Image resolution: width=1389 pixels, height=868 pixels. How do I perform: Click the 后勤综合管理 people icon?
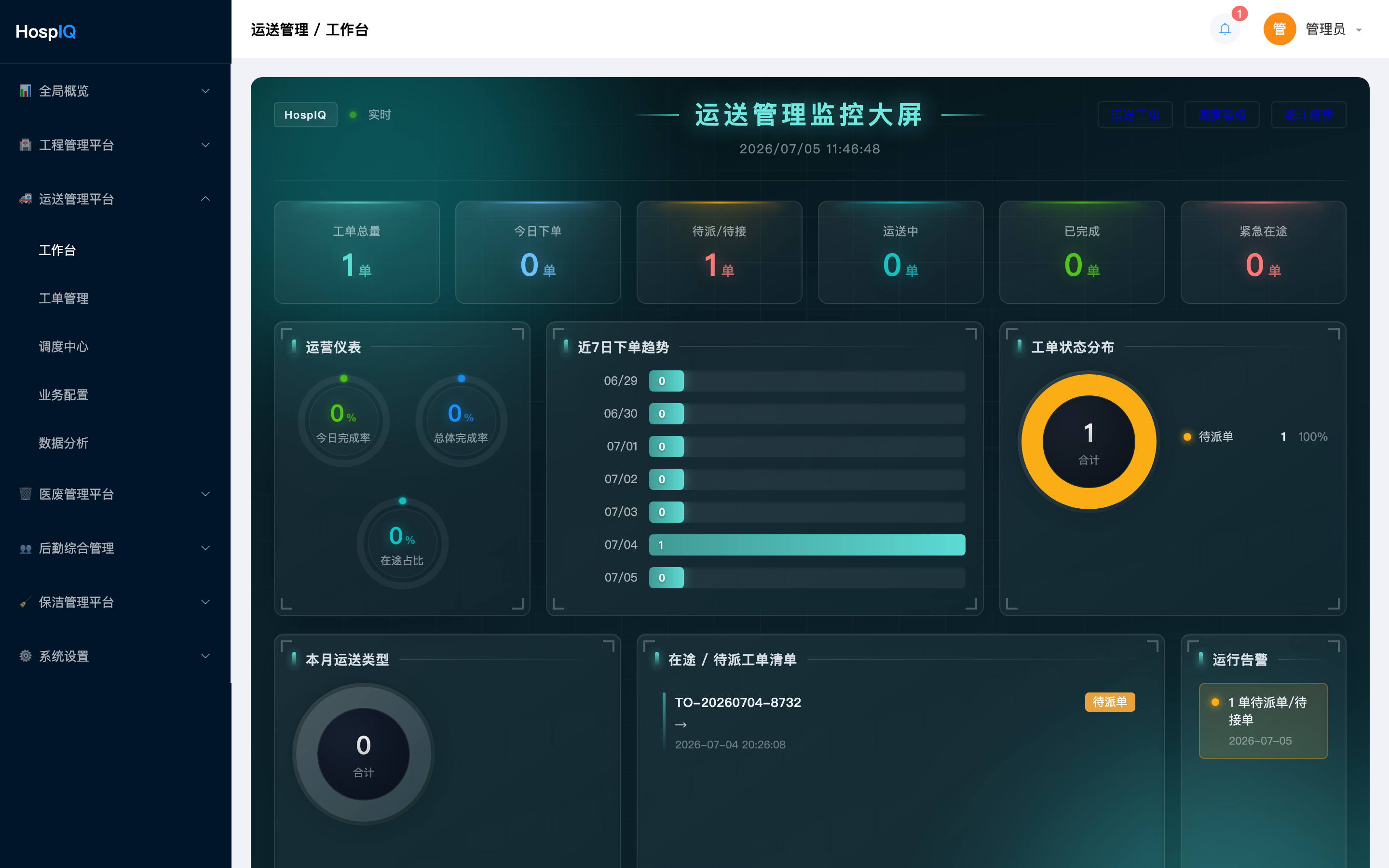tap(25, 548)
